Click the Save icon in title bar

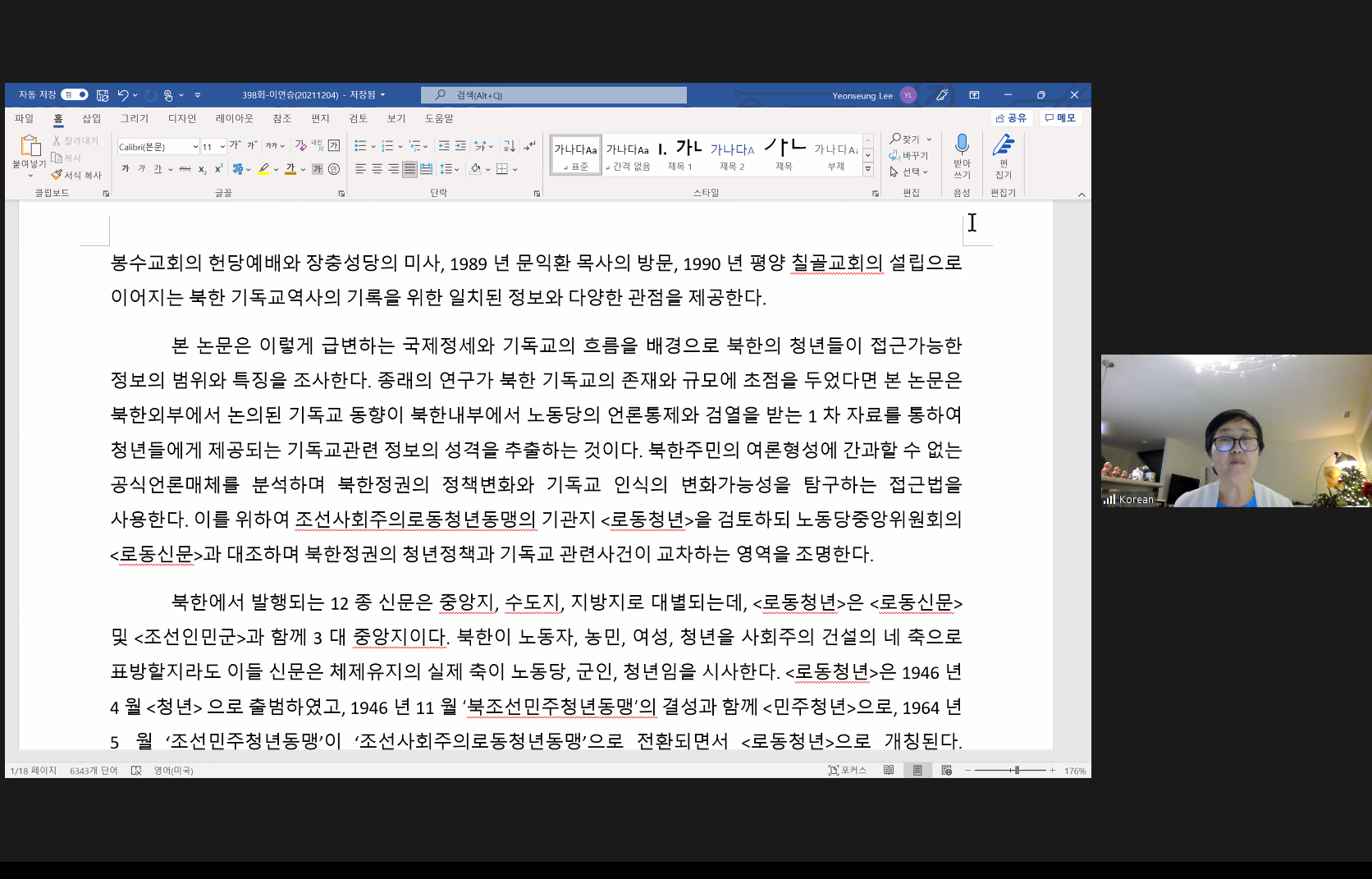pyautogui.click(x=103, y=95)
